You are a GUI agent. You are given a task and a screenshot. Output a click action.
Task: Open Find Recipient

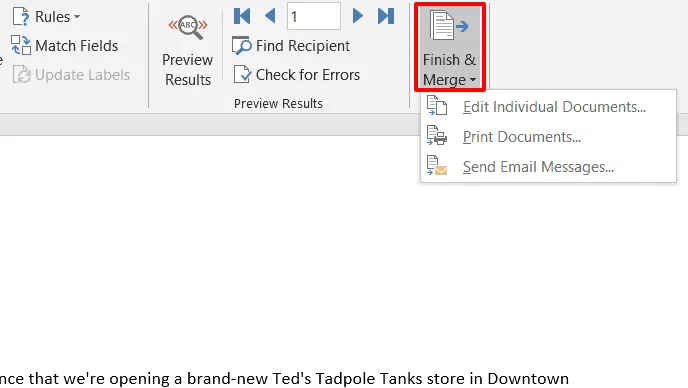(x=291, y=46)
